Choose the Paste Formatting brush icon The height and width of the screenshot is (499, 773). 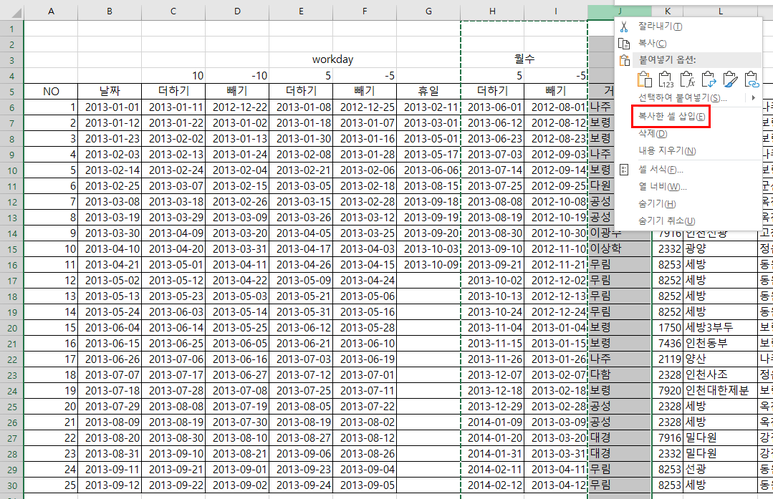click(x=730, y=79)
